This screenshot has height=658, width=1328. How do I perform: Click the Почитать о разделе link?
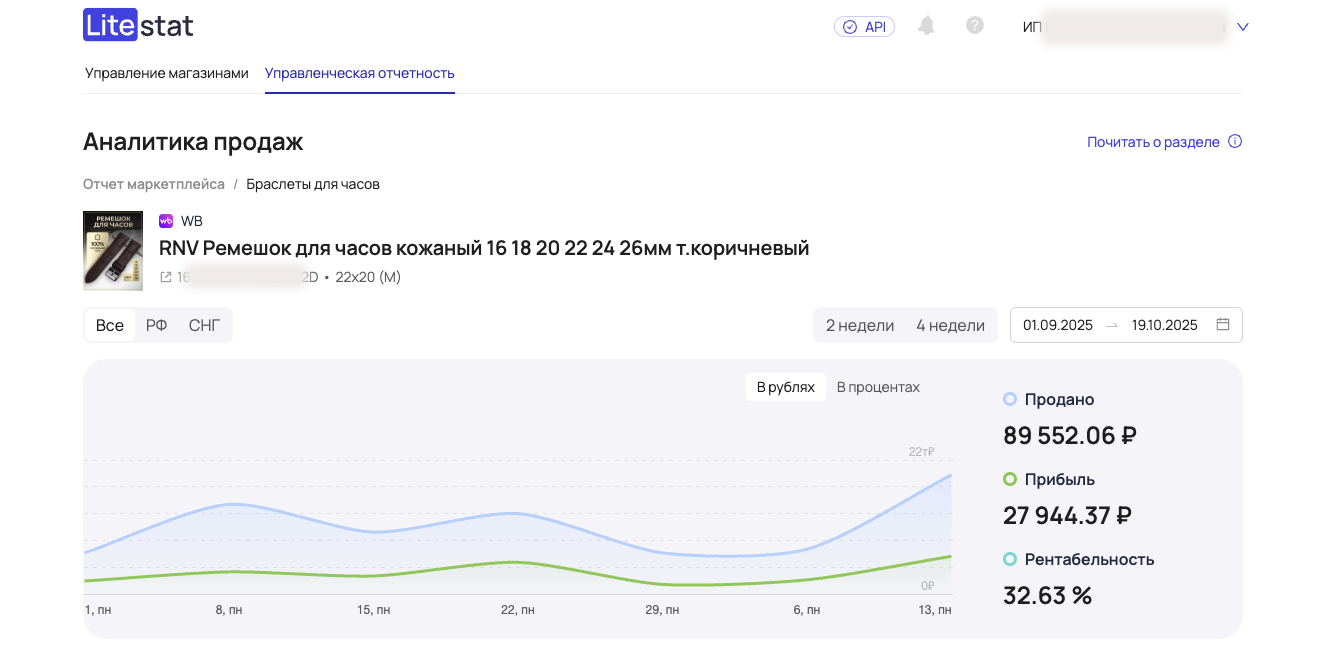(1153, 142)
